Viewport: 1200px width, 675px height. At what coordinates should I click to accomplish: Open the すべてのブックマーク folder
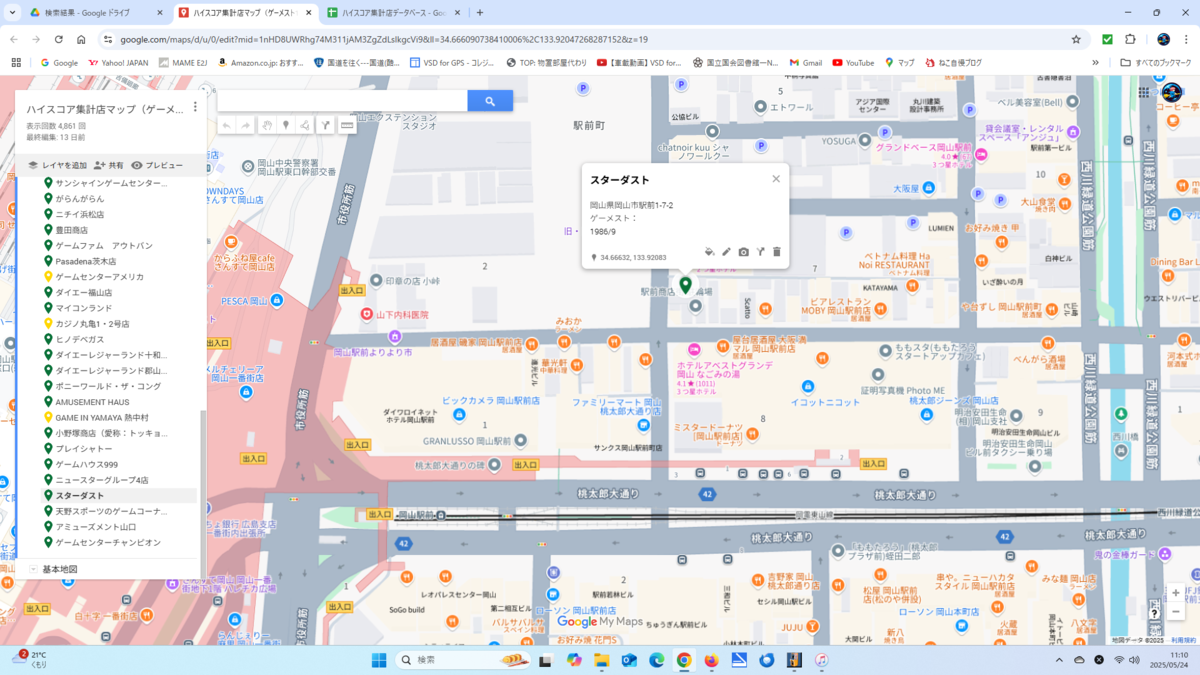[x=1155, y=62]
